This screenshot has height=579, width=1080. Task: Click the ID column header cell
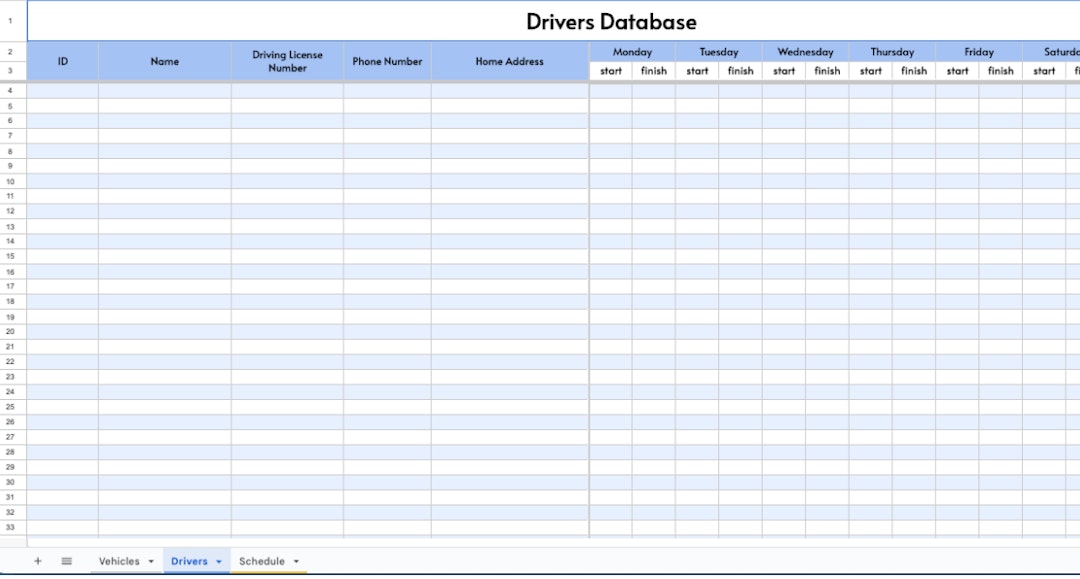coord(62,61)
